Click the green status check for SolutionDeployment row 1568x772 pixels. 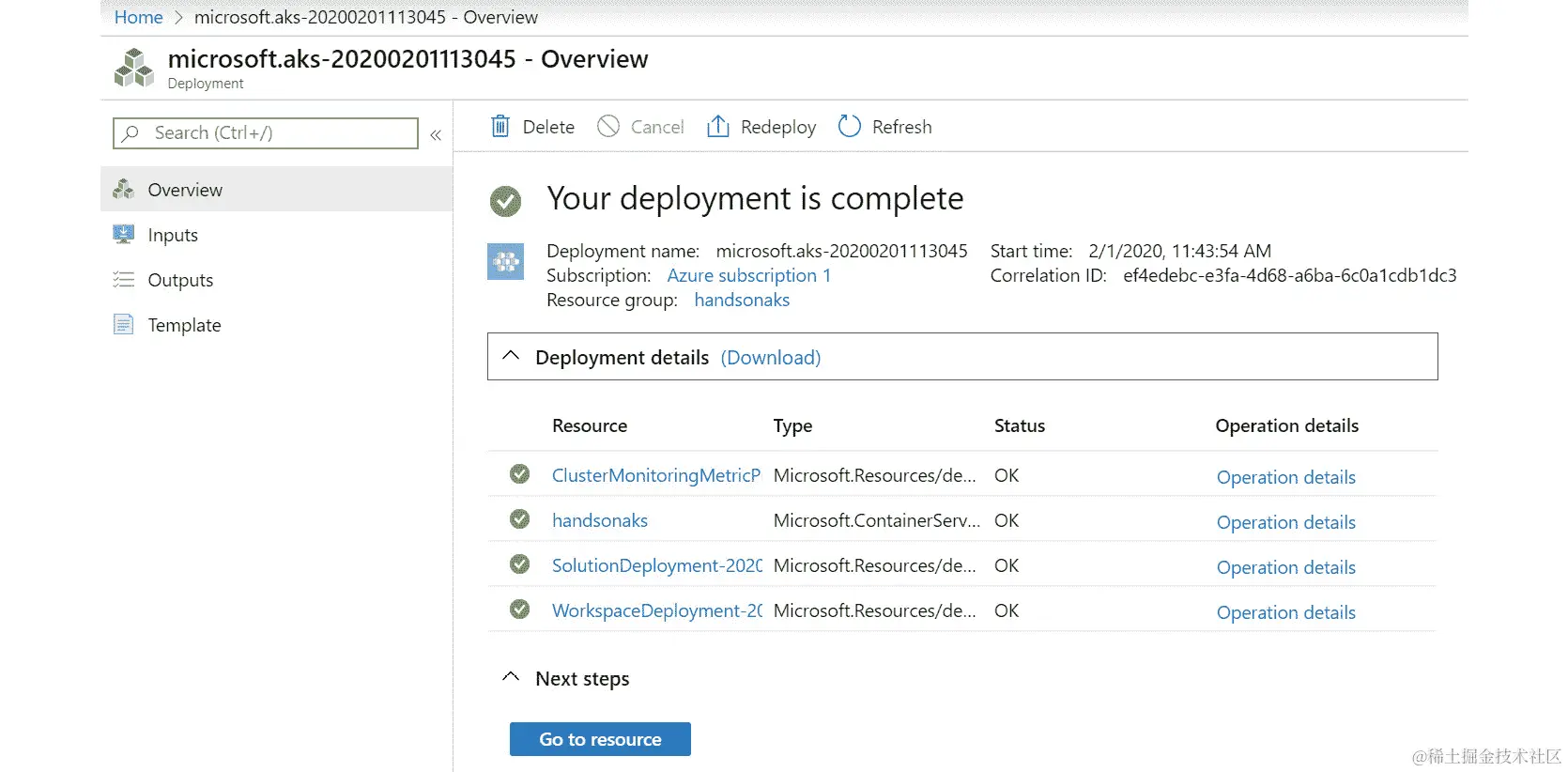pyautogui.click(x=519, y=564)
